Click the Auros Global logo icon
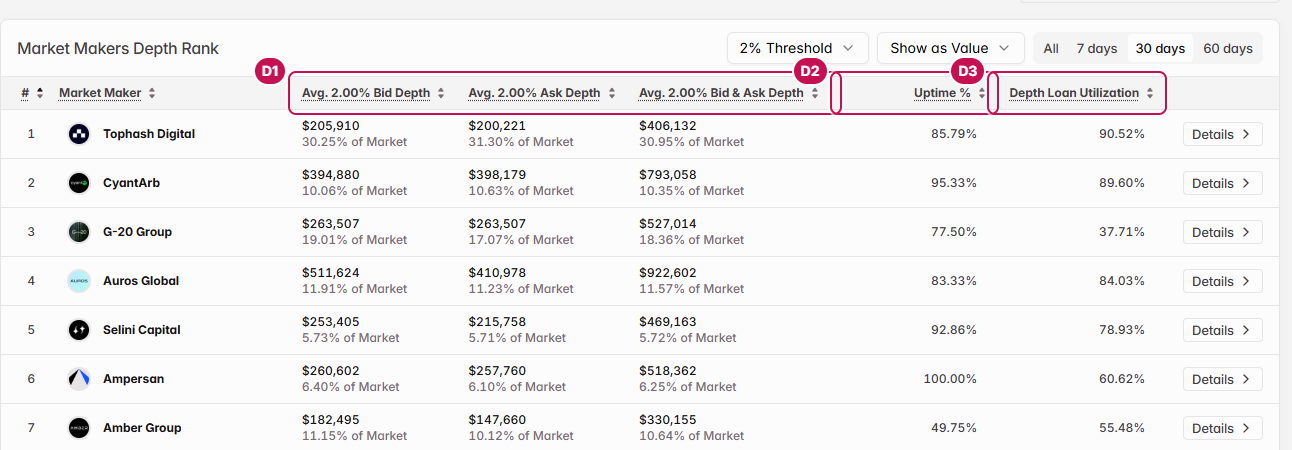Image resolution: width=1292 pixels, height=450 pixels. 79,281
